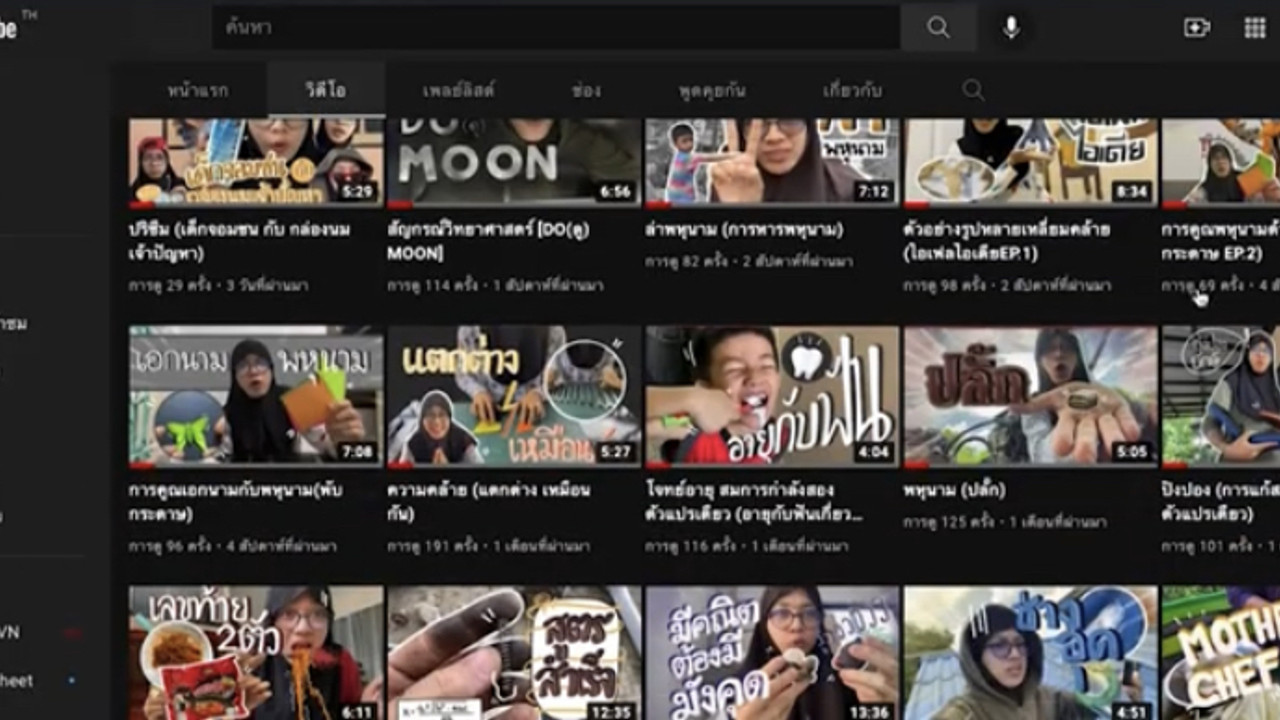The height and width of the screenshot is (720, 1280).
Task: Open the DO MOON video thumbnail
Action: click(514, 162)
